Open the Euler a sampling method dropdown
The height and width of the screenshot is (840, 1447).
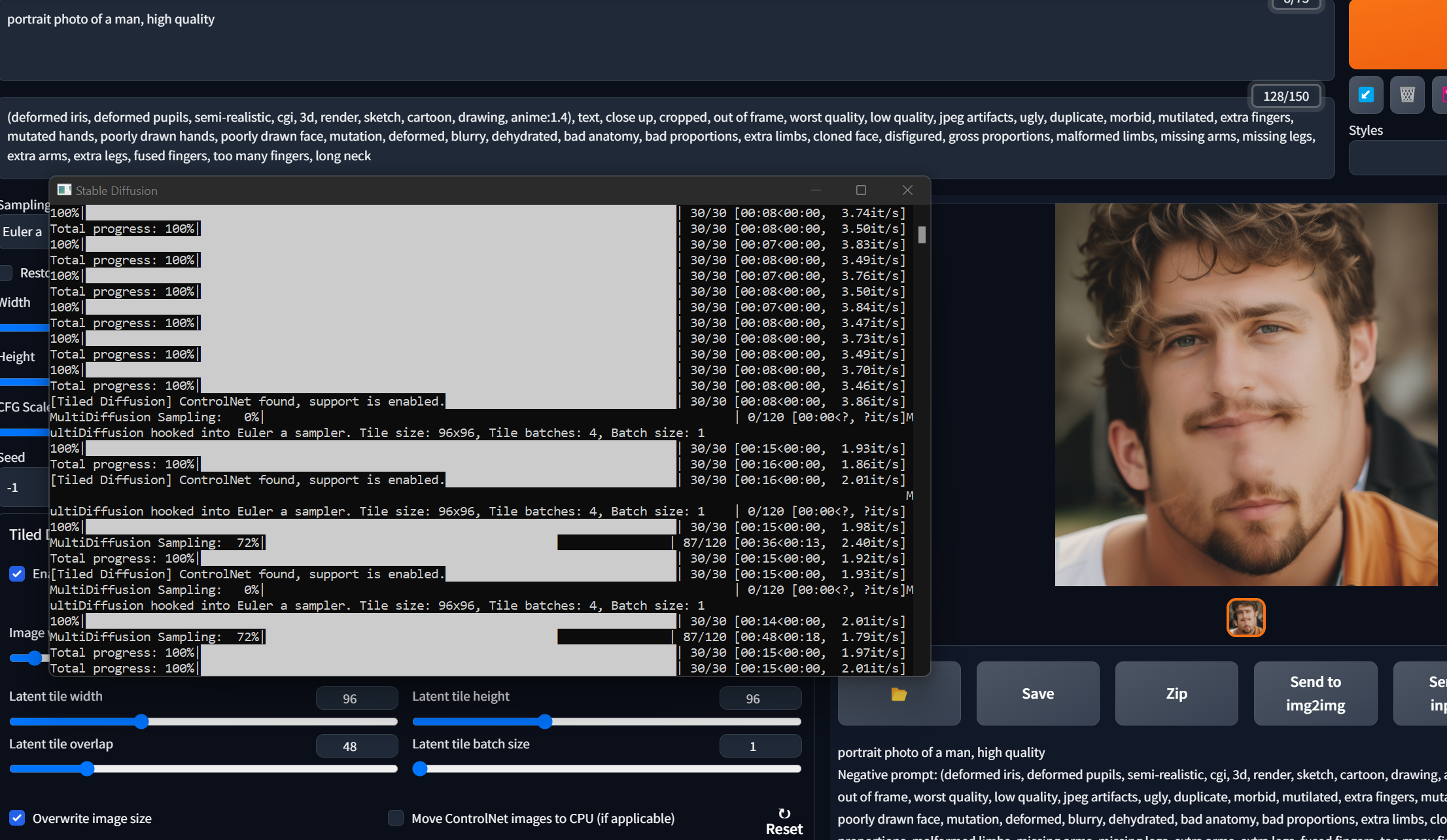24,232
